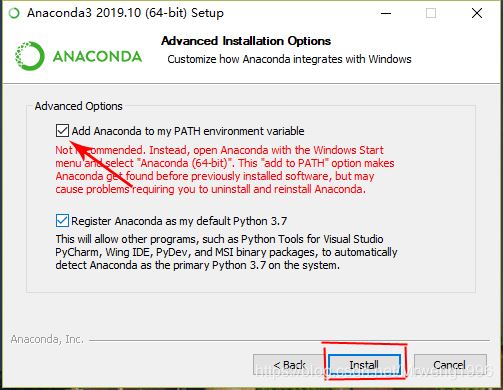Viewport: 503px width, 390px height.
Task: Start installation with the Install button
Action: click(x=364, y=365)
